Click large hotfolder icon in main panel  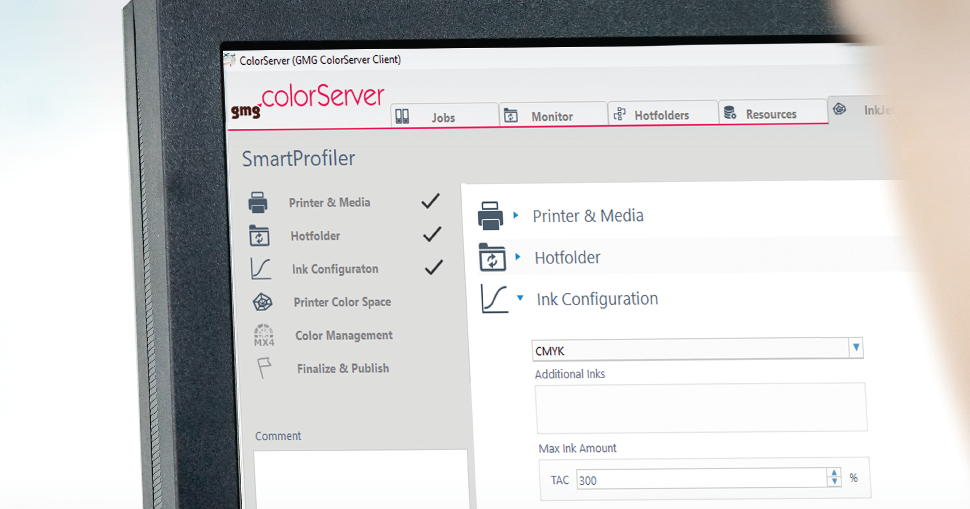tap(492, 257)
